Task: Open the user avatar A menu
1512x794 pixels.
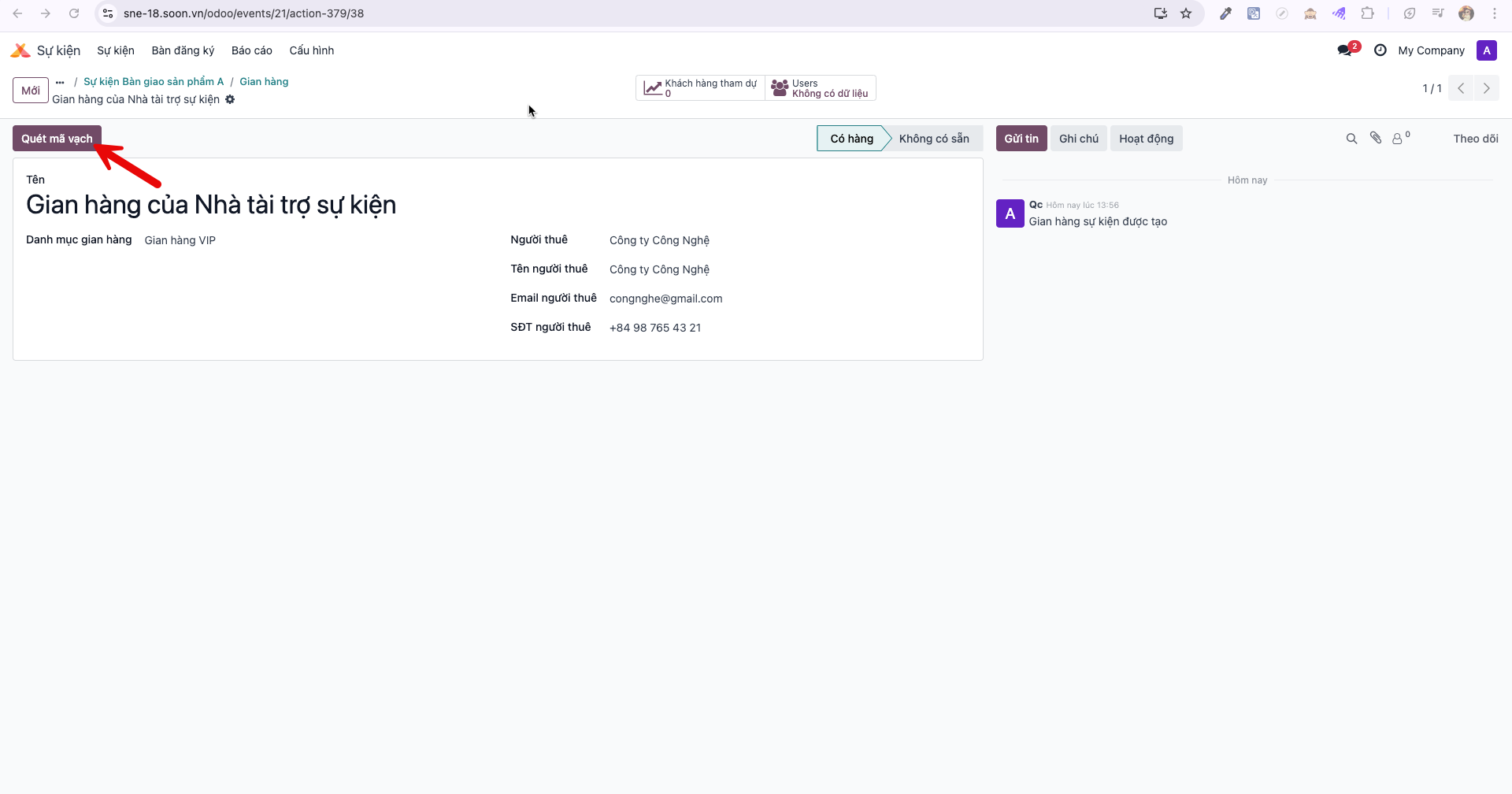Action: coord(1486,50)
